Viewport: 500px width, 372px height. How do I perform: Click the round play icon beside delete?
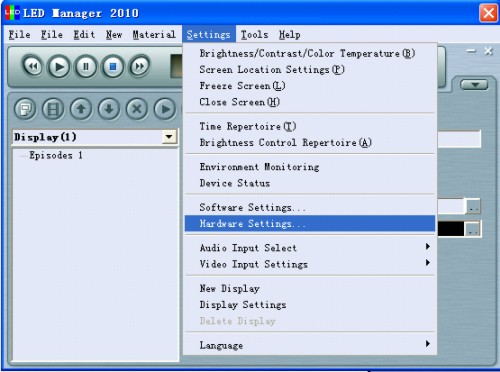[x=165, y=109]
